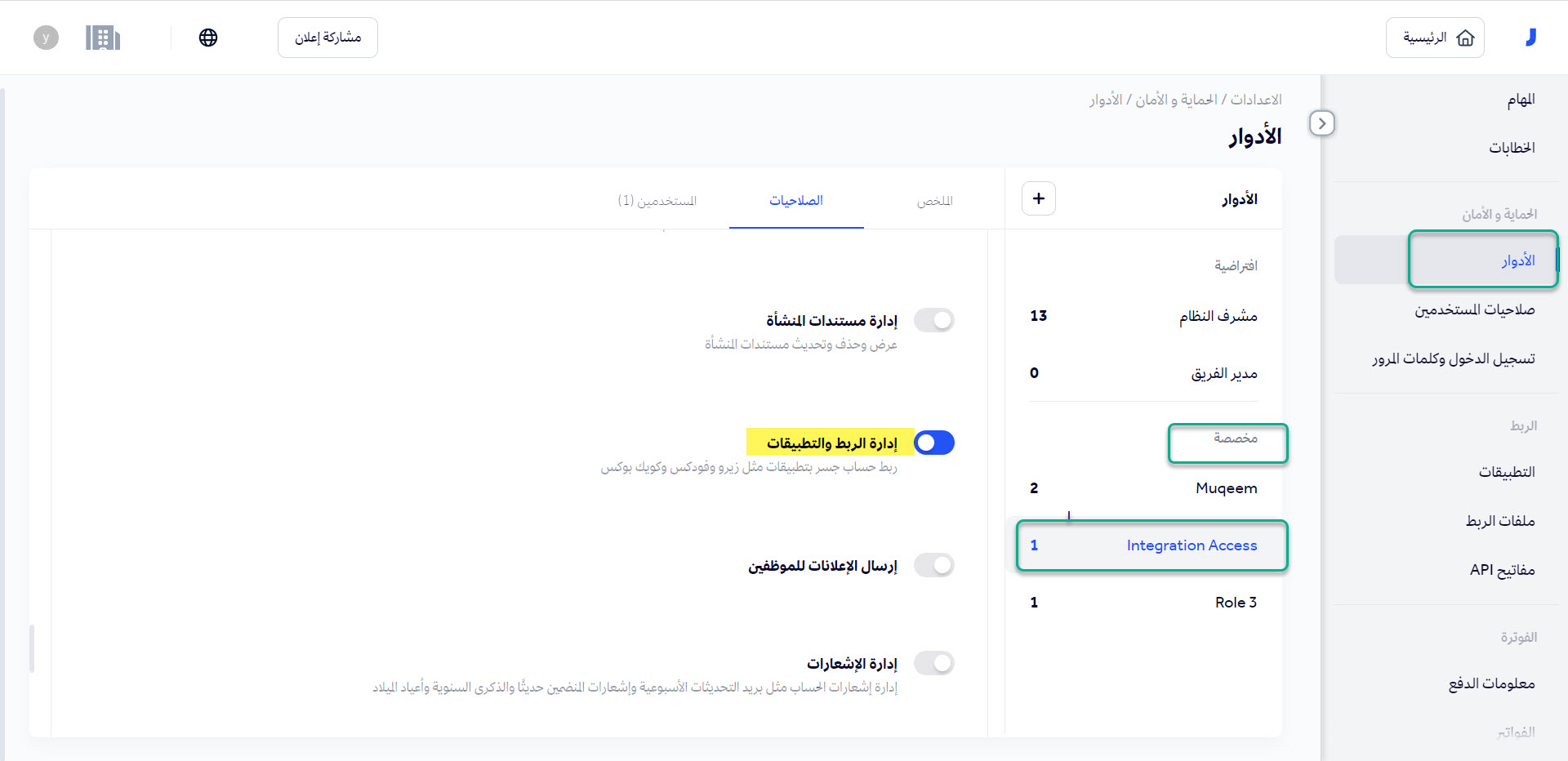Open مفاتيح API sidebar item
The height and width of the screenshot is (761, 1568).
(x=1502, y=570)
